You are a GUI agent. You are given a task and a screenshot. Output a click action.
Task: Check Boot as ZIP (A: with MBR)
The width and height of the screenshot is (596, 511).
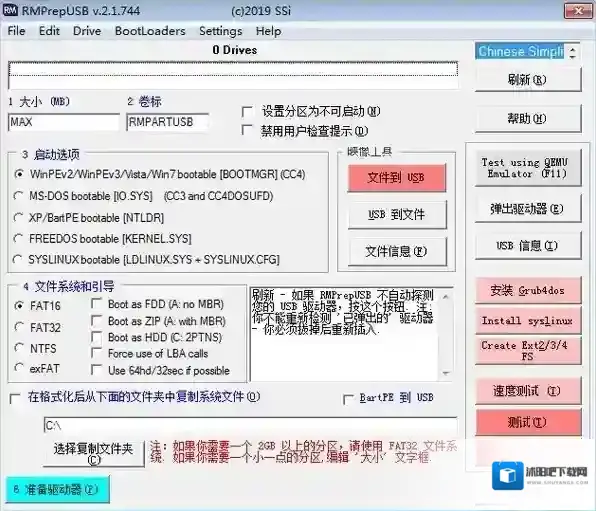coord(97,321)
